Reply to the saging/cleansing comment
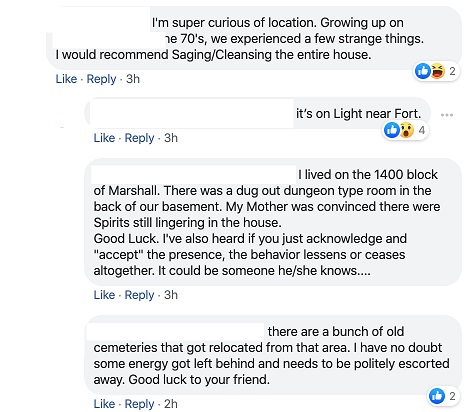 click(101, 79)
